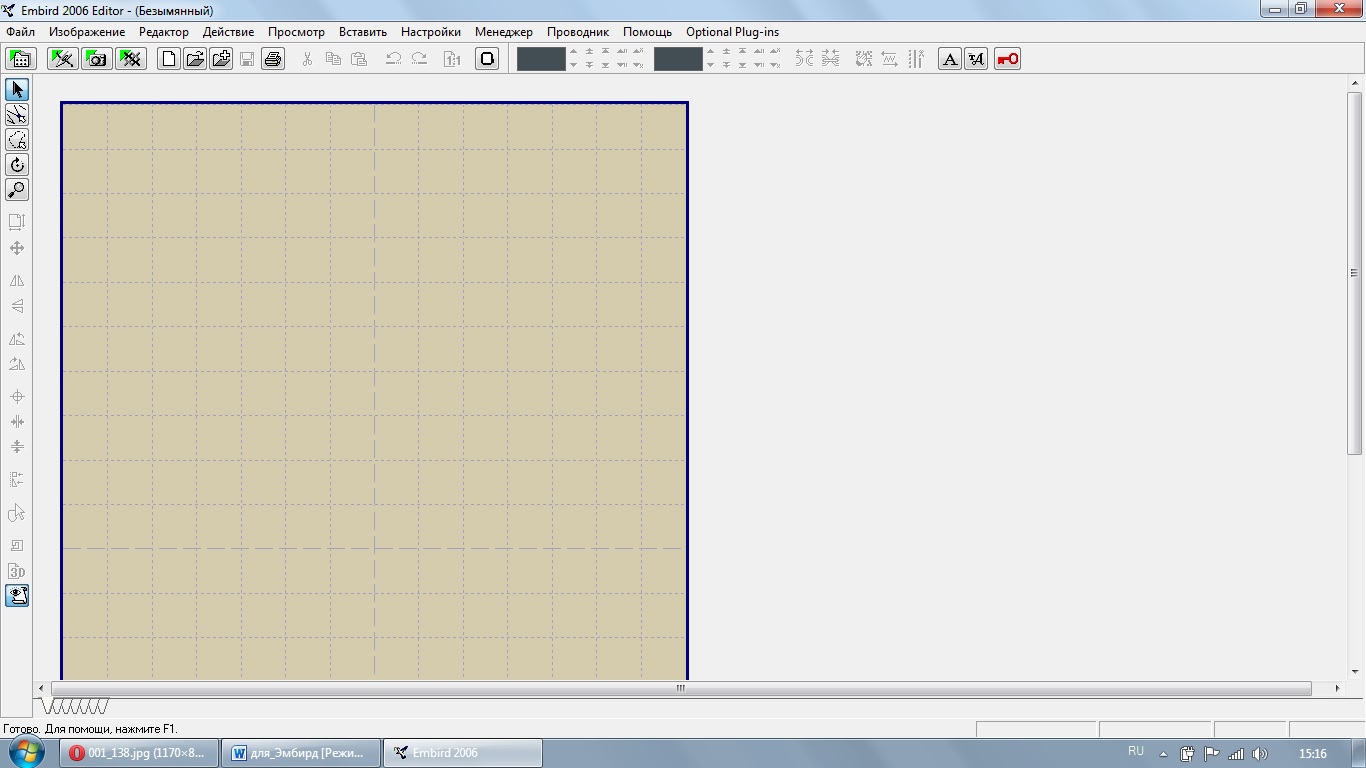Click the second dark color box
1366x768 pixels.
(678, 59)
